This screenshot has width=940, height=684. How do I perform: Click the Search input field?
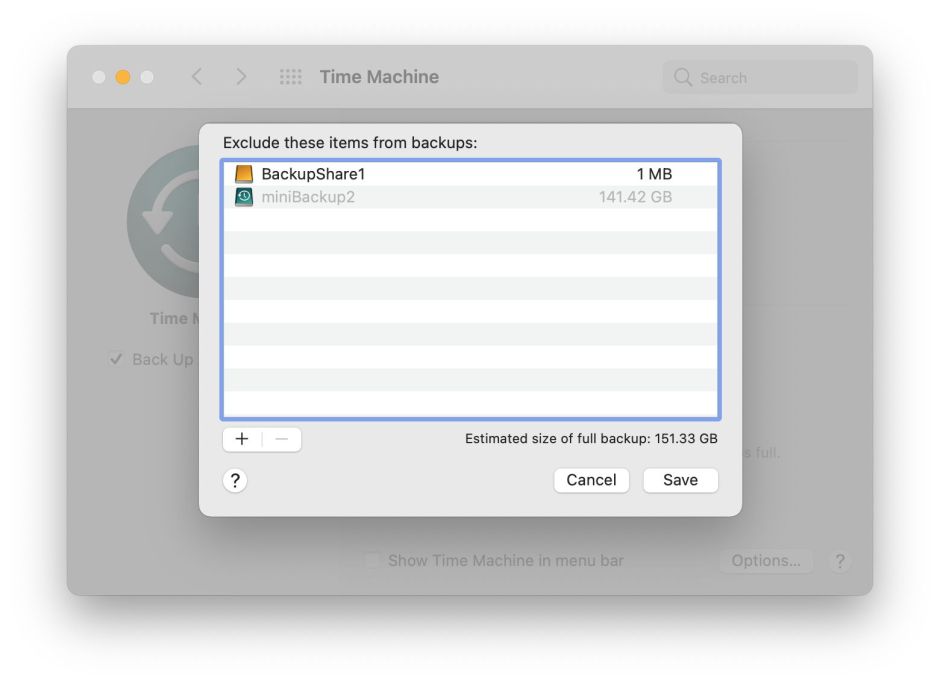click(770, 77)
